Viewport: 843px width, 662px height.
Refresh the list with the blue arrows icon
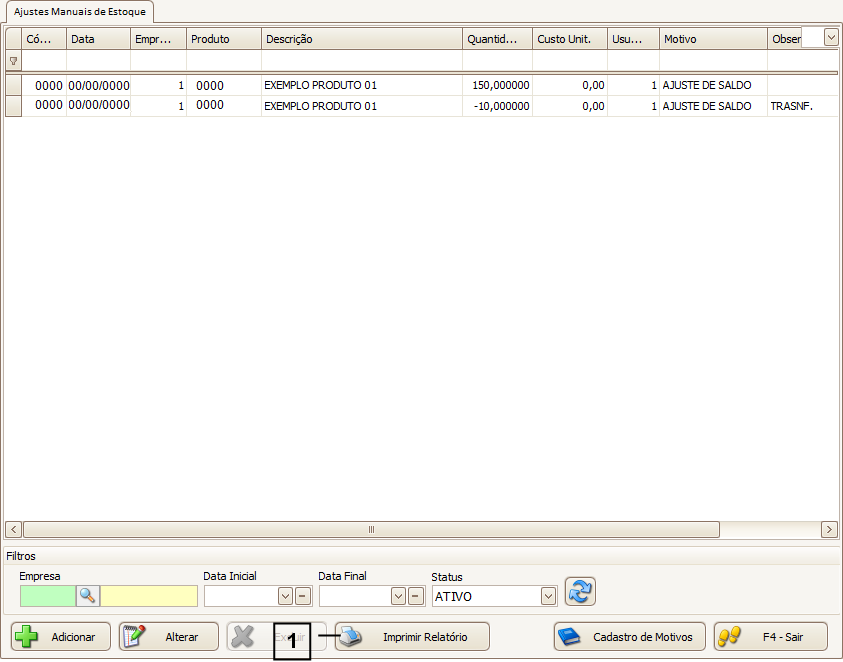pos(580,592)
